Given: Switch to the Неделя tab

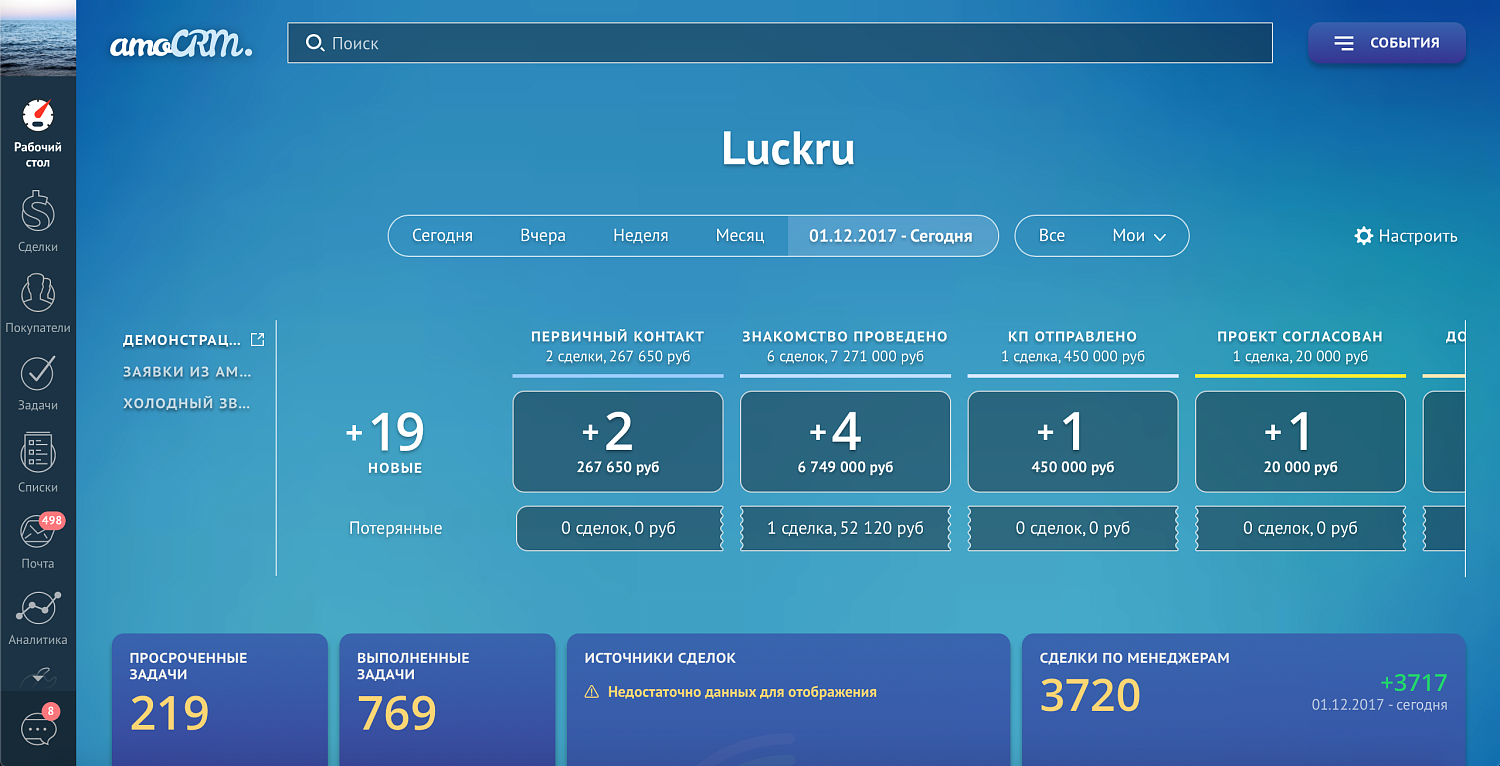Looking at the screenshot, I should [640, 234].
